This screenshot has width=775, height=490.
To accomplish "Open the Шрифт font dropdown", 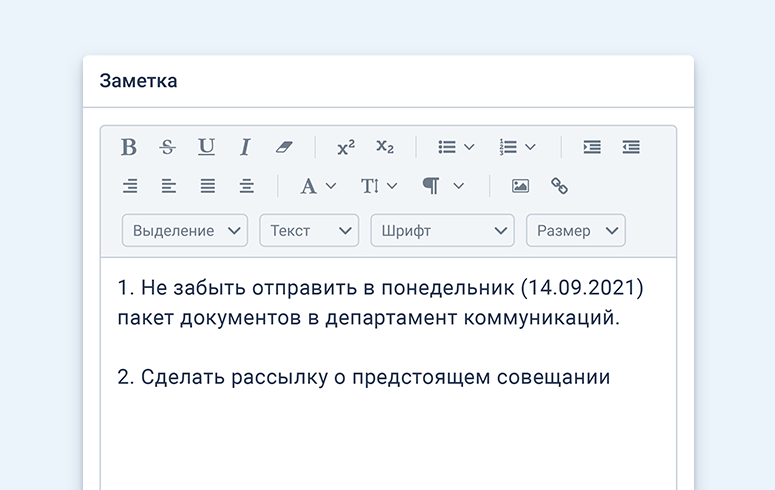I will pos(442,230).
